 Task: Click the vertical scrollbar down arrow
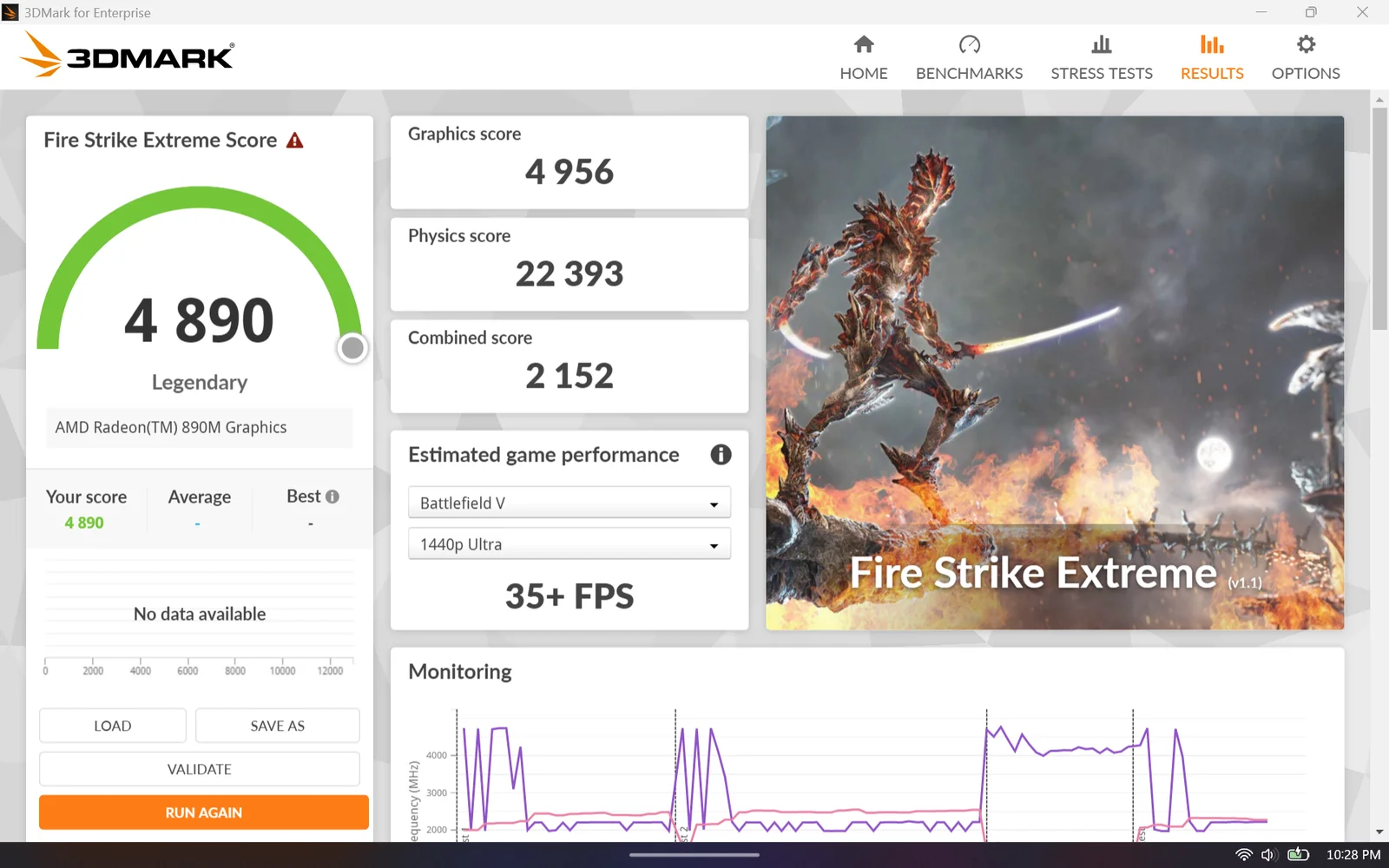[1379, 832]
